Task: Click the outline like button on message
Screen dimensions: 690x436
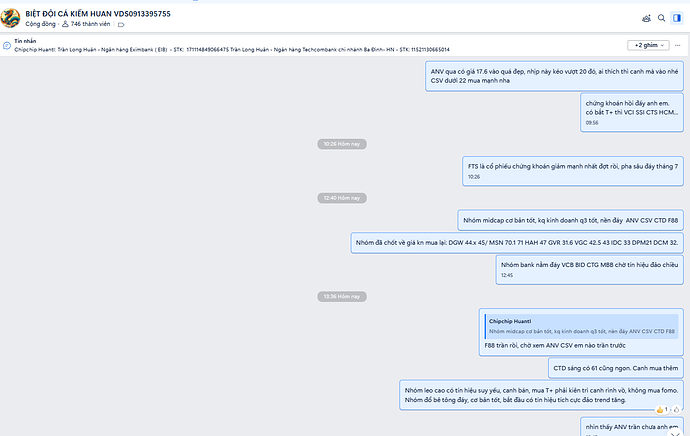Action: click(676, 410)
